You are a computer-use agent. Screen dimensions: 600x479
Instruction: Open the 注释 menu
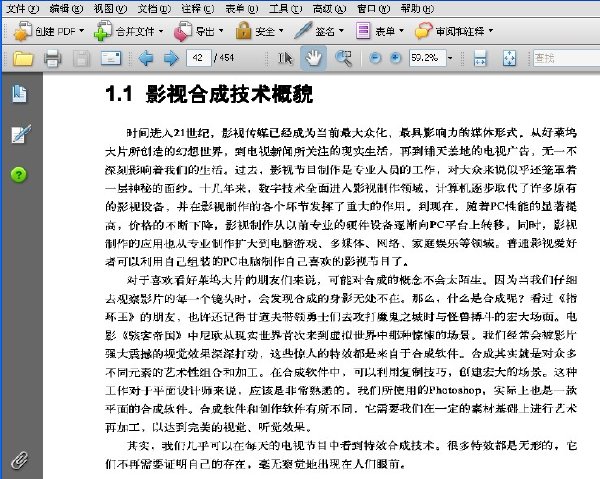(198, 8)
